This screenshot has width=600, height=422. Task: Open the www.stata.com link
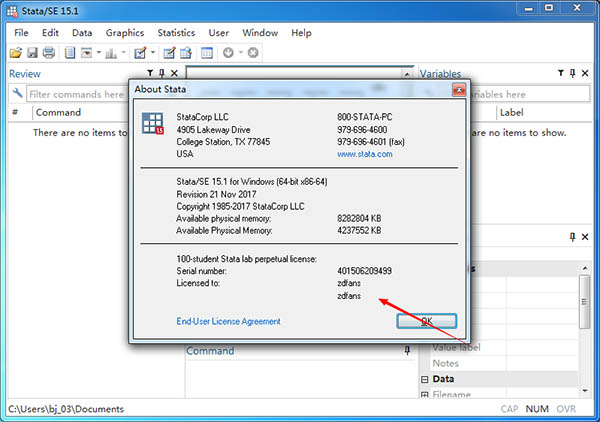coord(364,154)
